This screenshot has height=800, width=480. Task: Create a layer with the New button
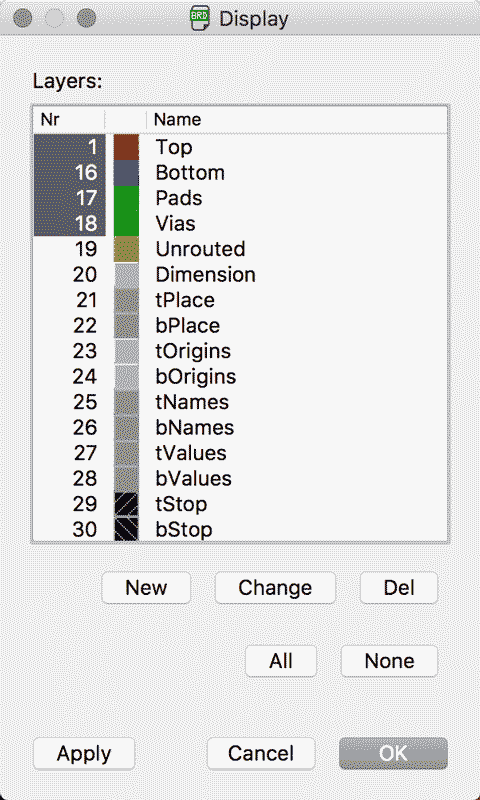146,588
